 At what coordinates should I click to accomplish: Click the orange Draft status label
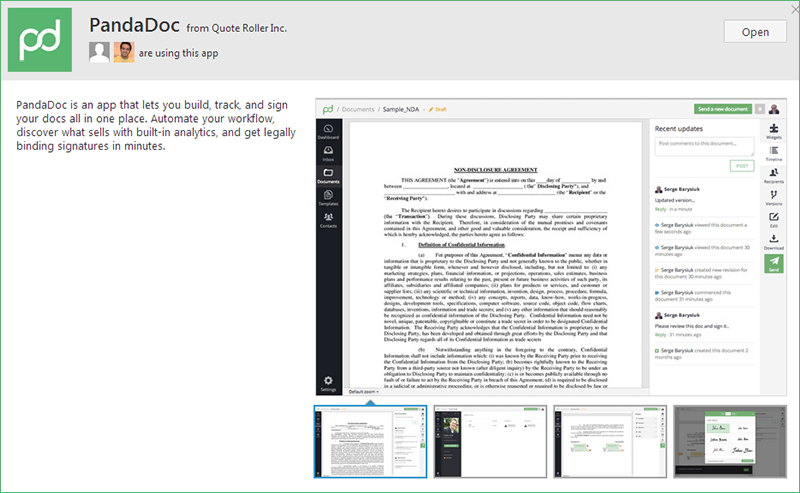click(x=438, y=109)
